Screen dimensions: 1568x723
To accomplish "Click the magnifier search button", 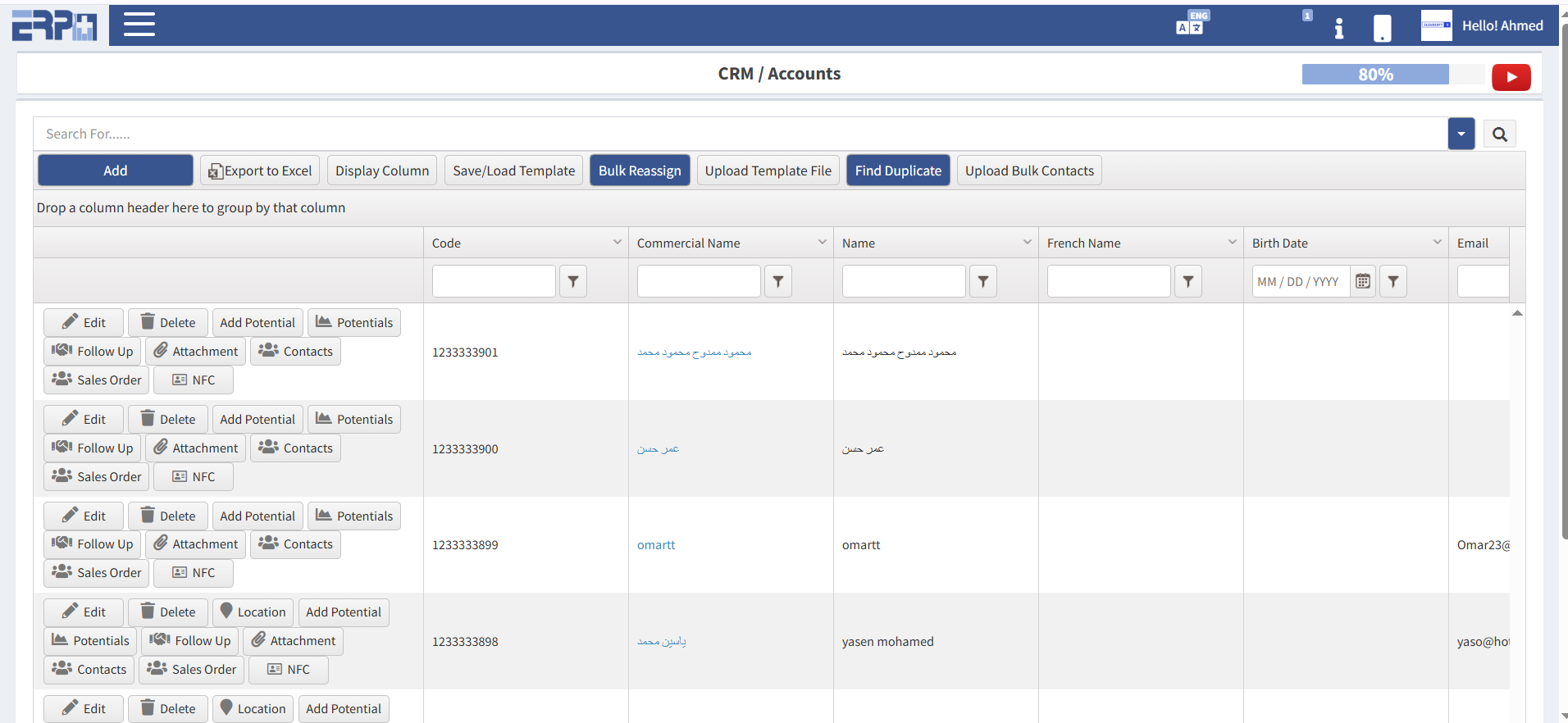I will click(x=1499, y=134).
